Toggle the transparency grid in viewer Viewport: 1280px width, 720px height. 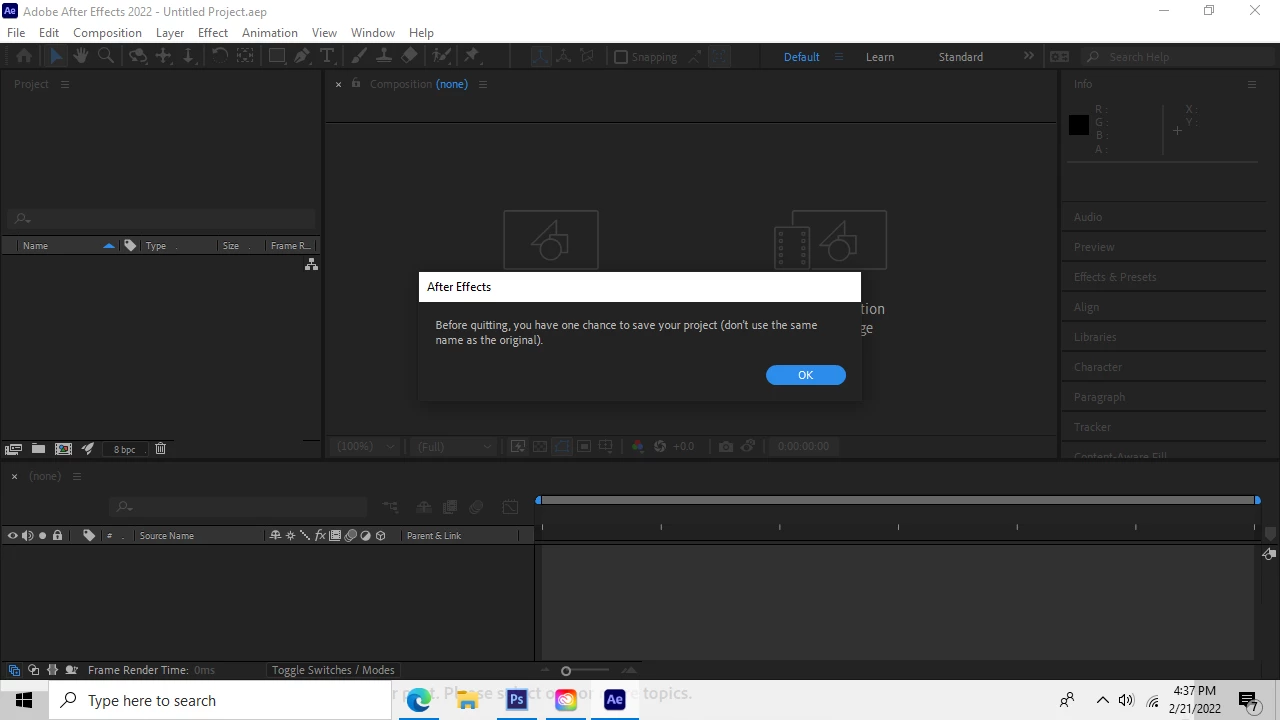click(x=540, y=446)
